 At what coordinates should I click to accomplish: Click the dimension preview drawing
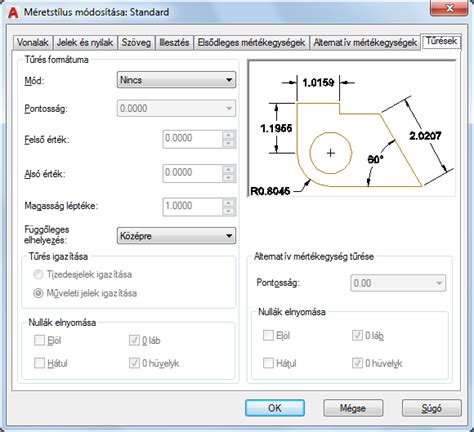352,128
